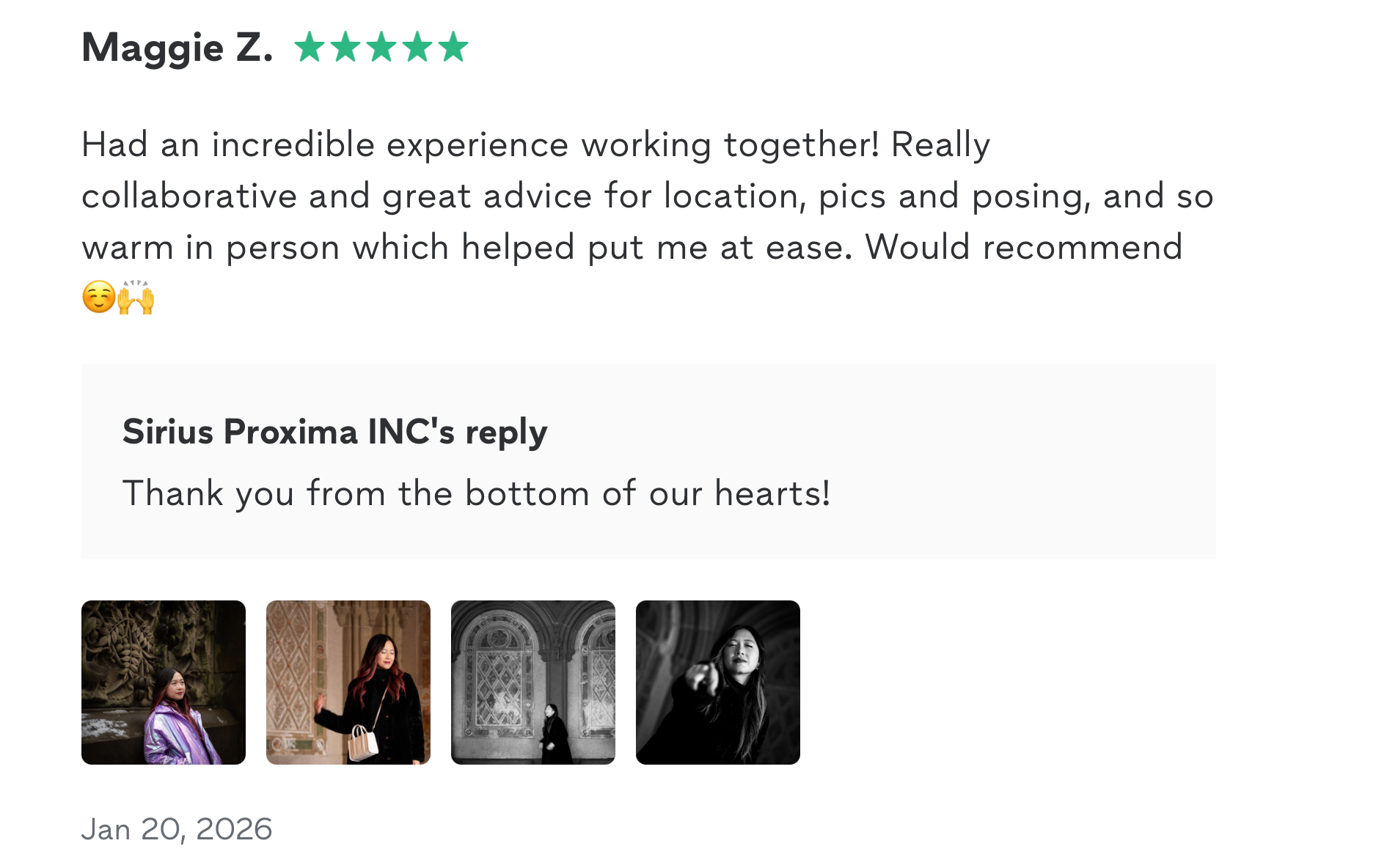Screen dimensions: 1376x868
Task: Click the second green rating star
Action: point(345,47)
